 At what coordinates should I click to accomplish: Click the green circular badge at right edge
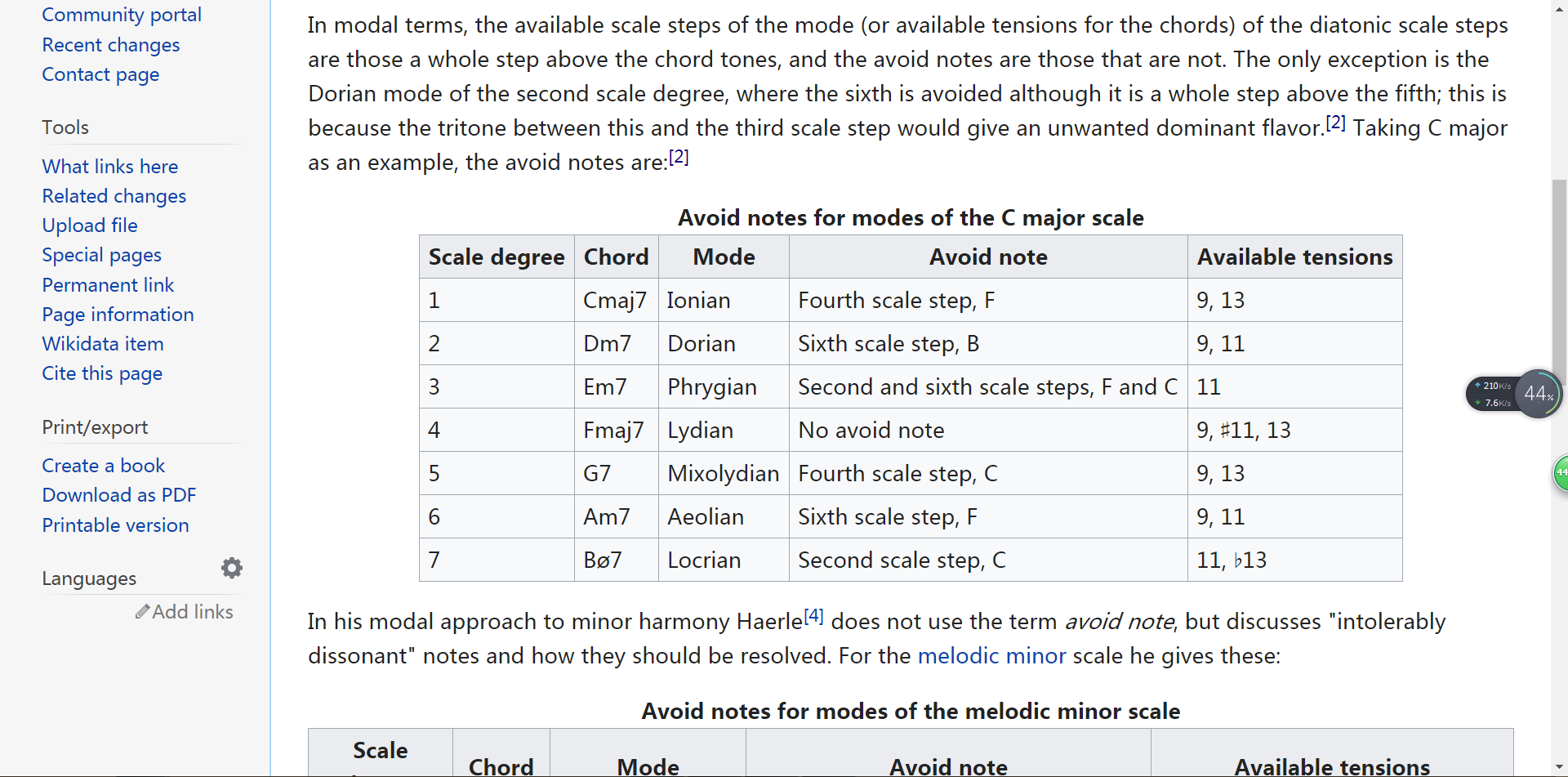tap(1561, 473)
